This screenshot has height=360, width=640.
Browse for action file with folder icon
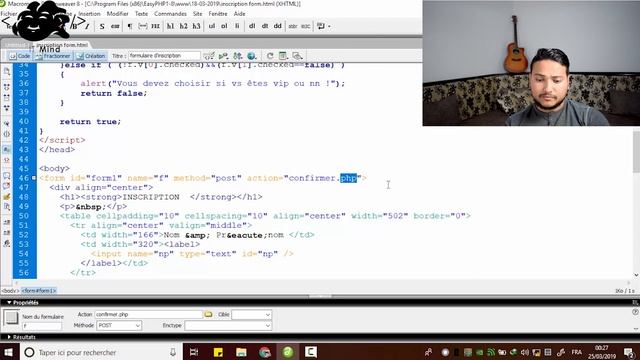click(x=208, y=314)
